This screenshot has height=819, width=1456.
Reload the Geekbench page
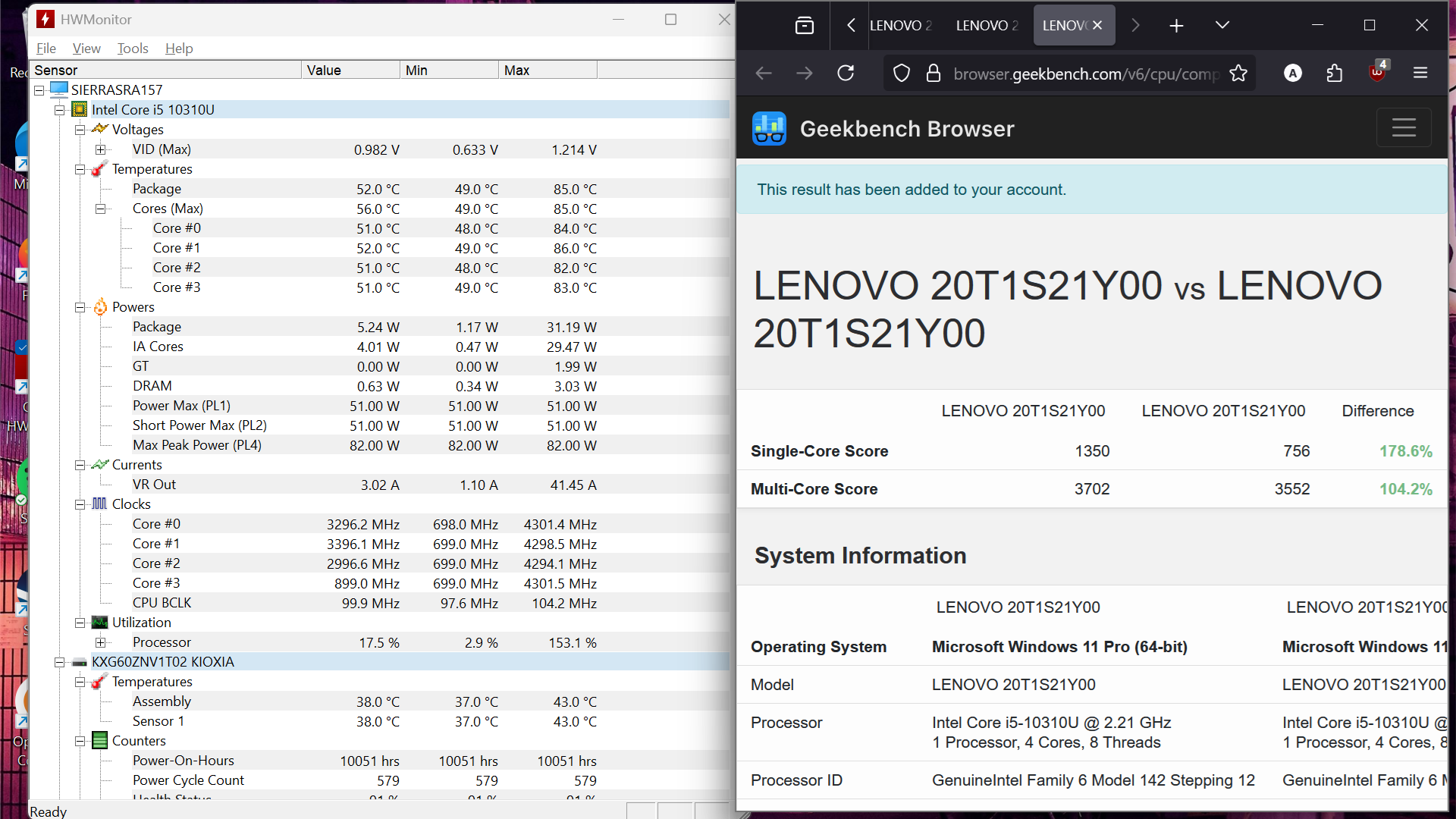[x=846, y=73]
